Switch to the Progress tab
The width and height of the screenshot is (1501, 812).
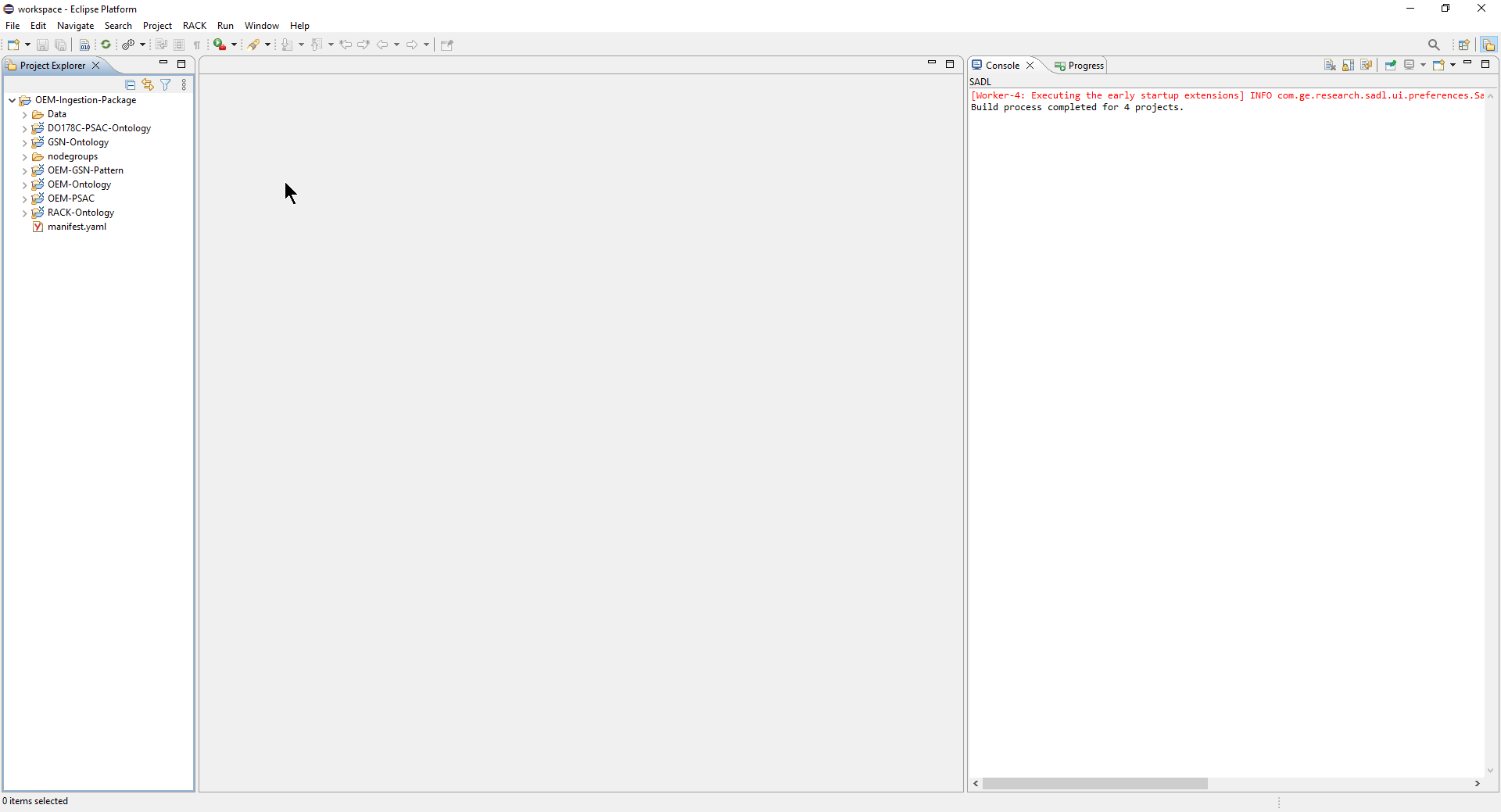pyautogui.click(x=1080, y=66)
